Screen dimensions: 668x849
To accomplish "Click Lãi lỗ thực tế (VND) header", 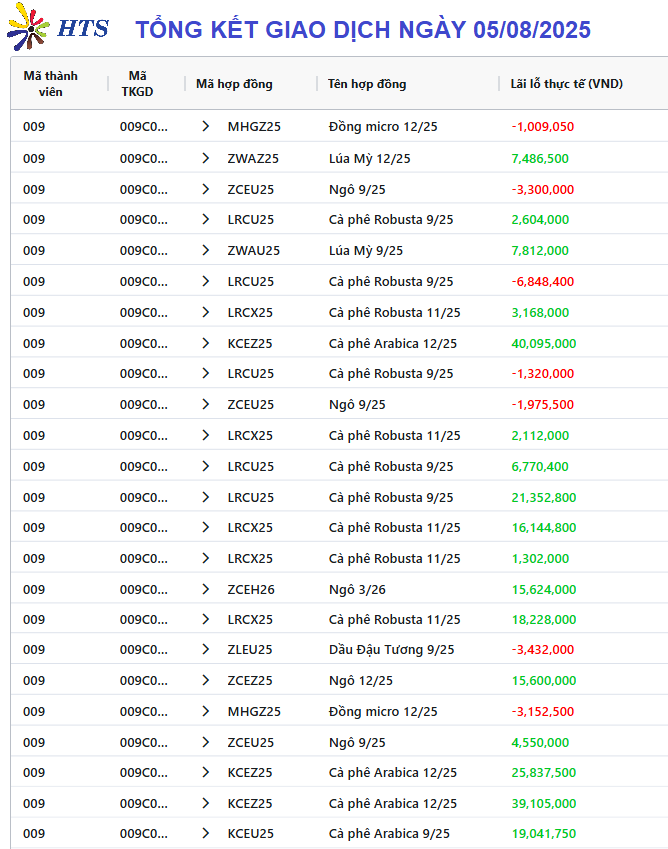I will click(x=566, y=84).
